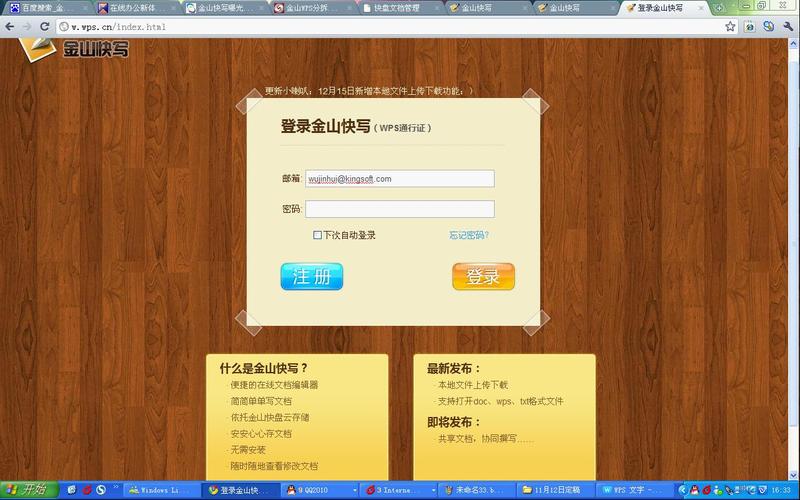Click the 共享文档，协同撰写 line
Image resolution: width=800 pixels, height=500 pixels.
[x=485, y=438]
